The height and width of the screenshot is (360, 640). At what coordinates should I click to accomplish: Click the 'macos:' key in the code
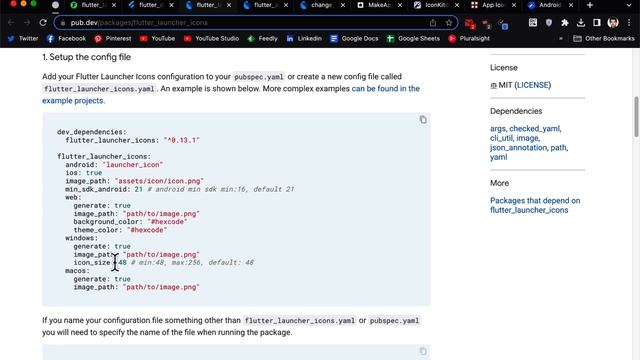[77, 271]
